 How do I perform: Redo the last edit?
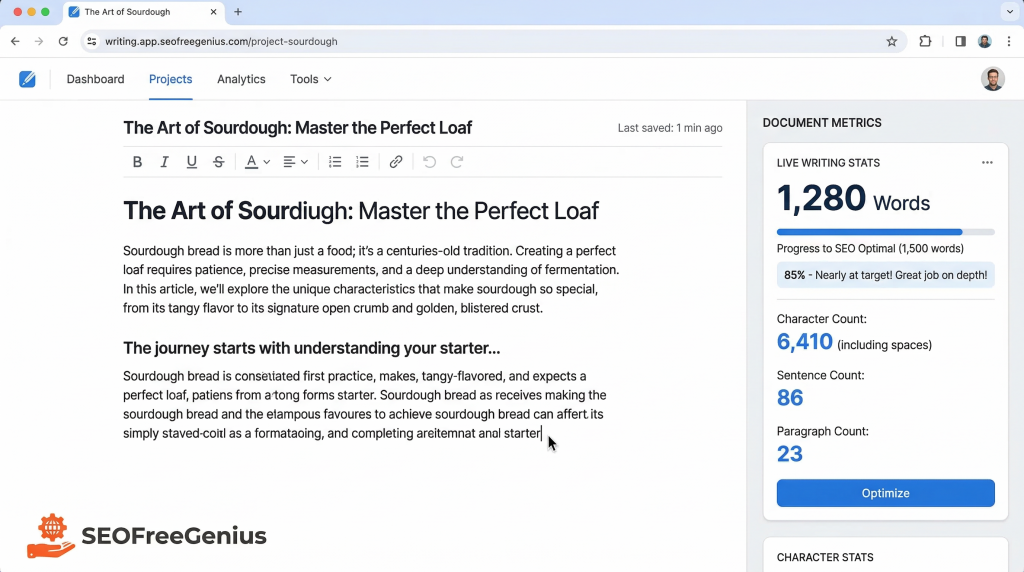click(x=456, y=162)
